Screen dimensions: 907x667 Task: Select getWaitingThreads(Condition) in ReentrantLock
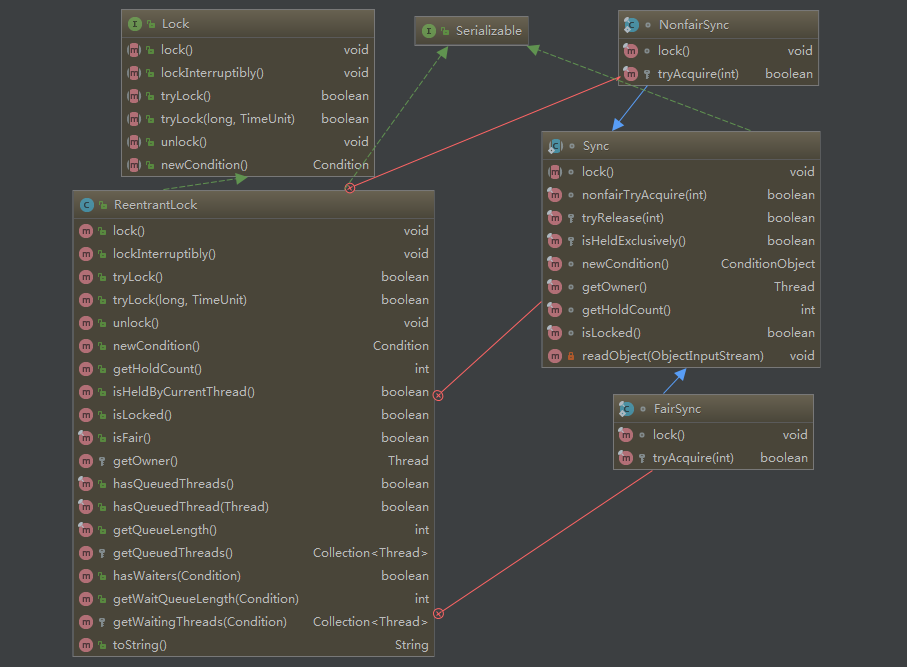pyautogui.click(x=199, y=622)
